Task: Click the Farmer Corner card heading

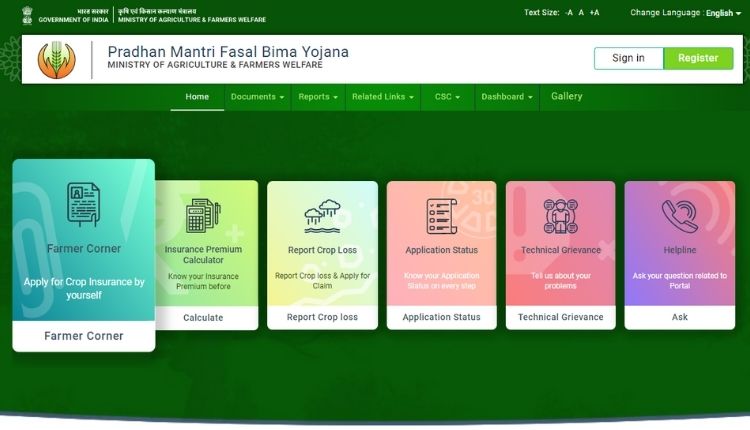Action: pos(84,249)
